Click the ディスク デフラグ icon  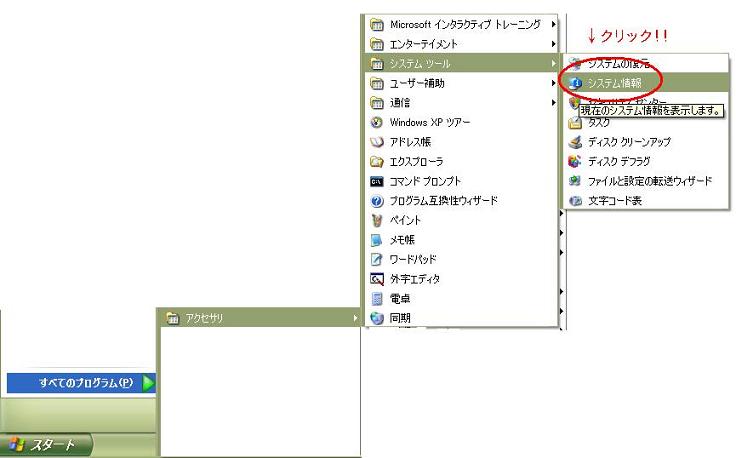pyautogui.click(x=575, y=161)
